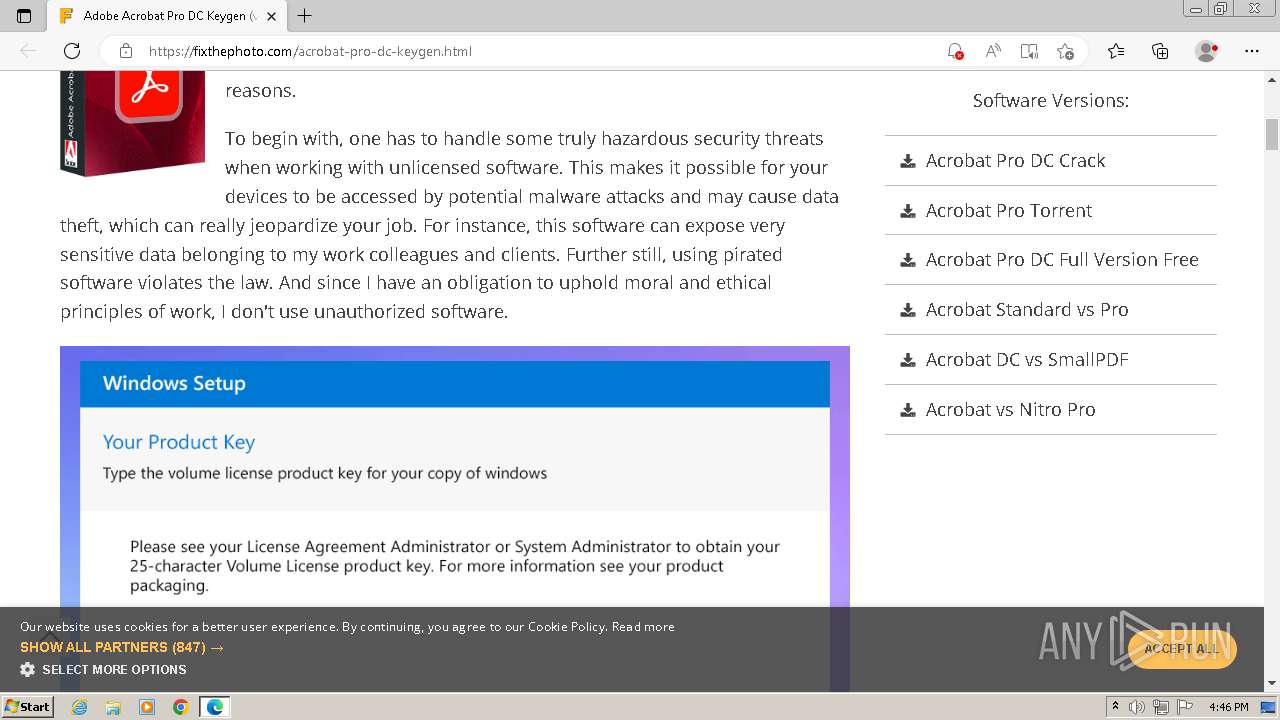This screenshot has height=720, width=1280.
Task: Open Acrobat Standard vs Pro link
Action: (1027, 310)
